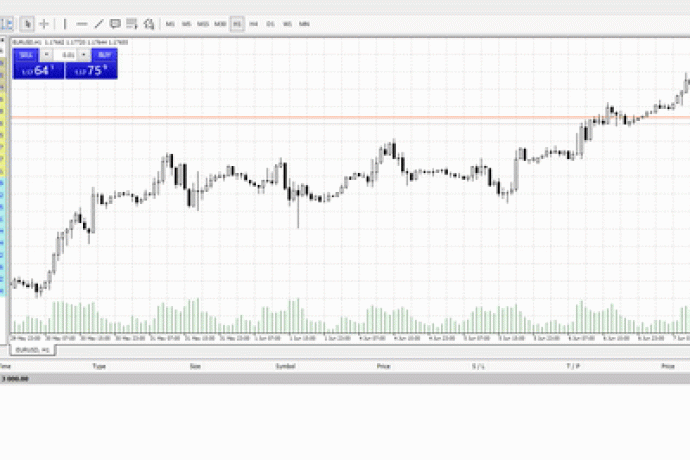Activate the crosshair tool

pos(44,24)
